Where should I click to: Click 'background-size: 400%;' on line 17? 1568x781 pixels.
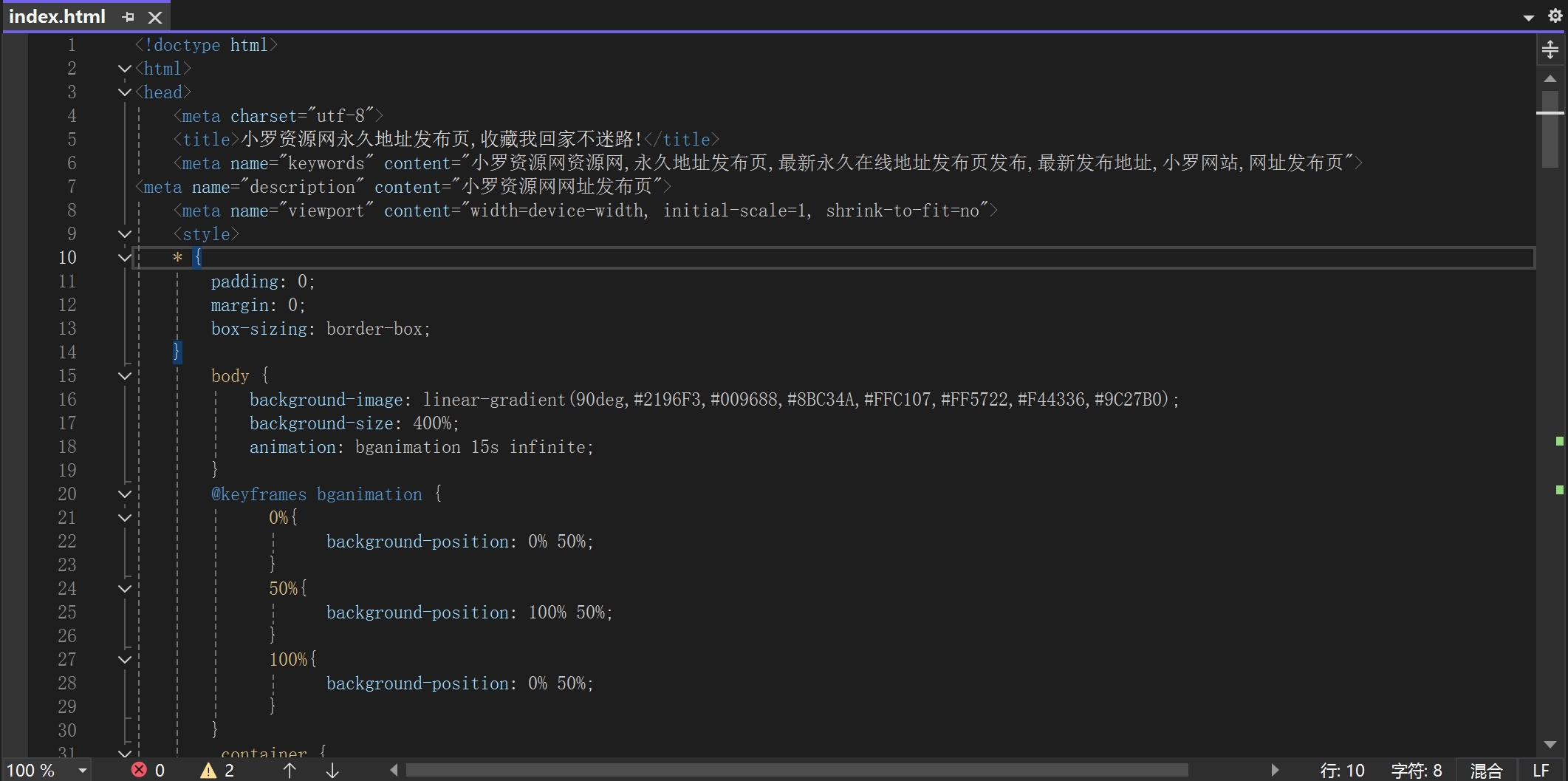(355, 423)
